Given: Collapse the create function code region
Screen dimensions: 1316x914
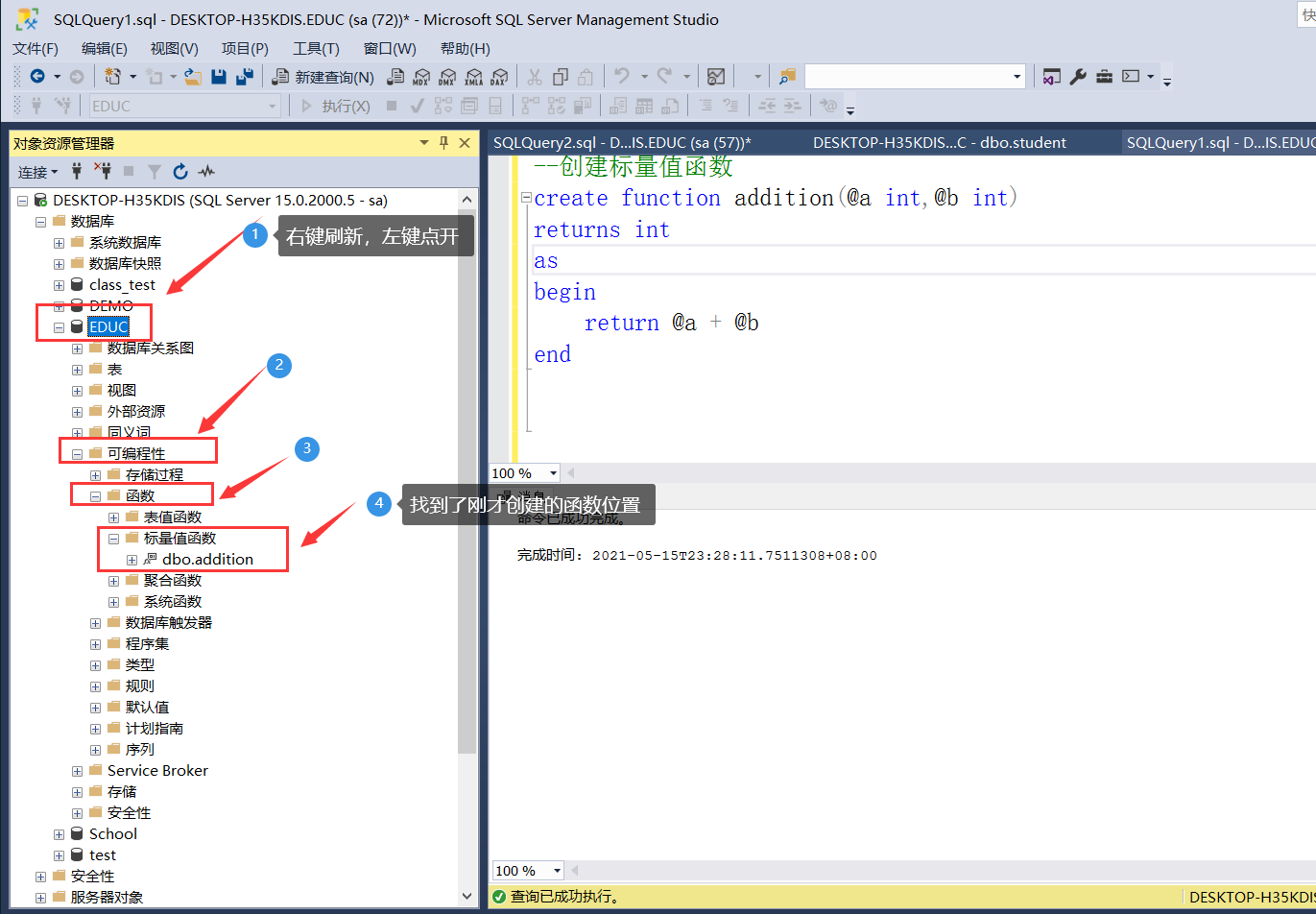Looking at the screenshot, I should [x=525, y=198].
